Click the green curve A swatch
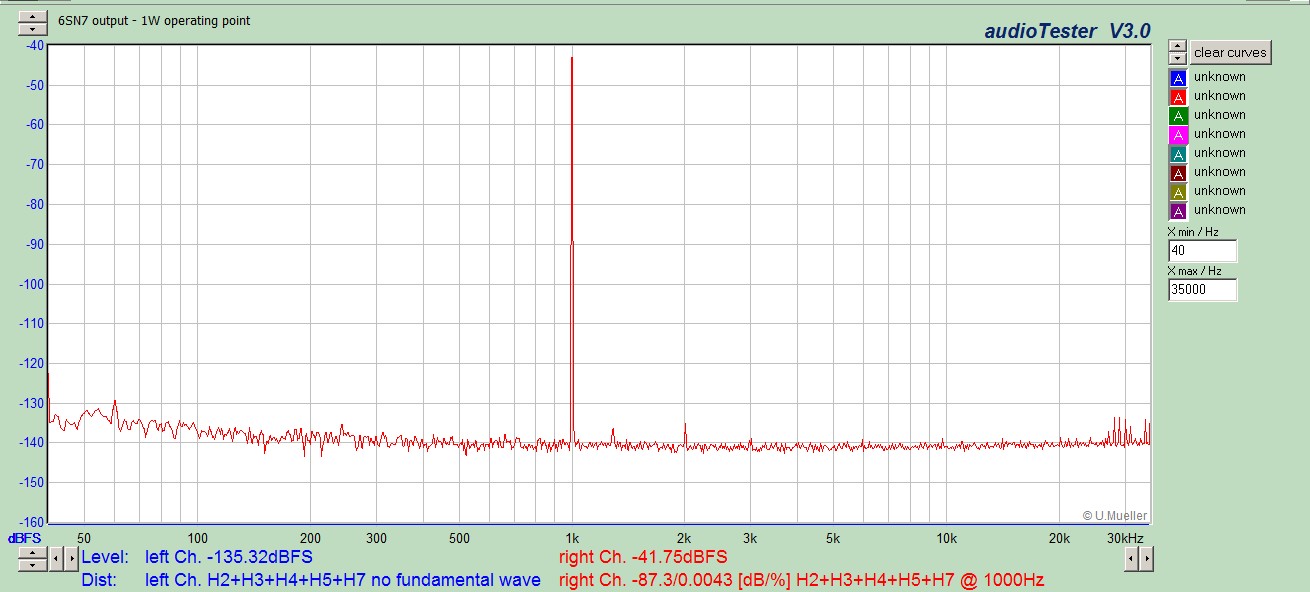Viewport: 1310px width, 592px height. point(1178,115)
